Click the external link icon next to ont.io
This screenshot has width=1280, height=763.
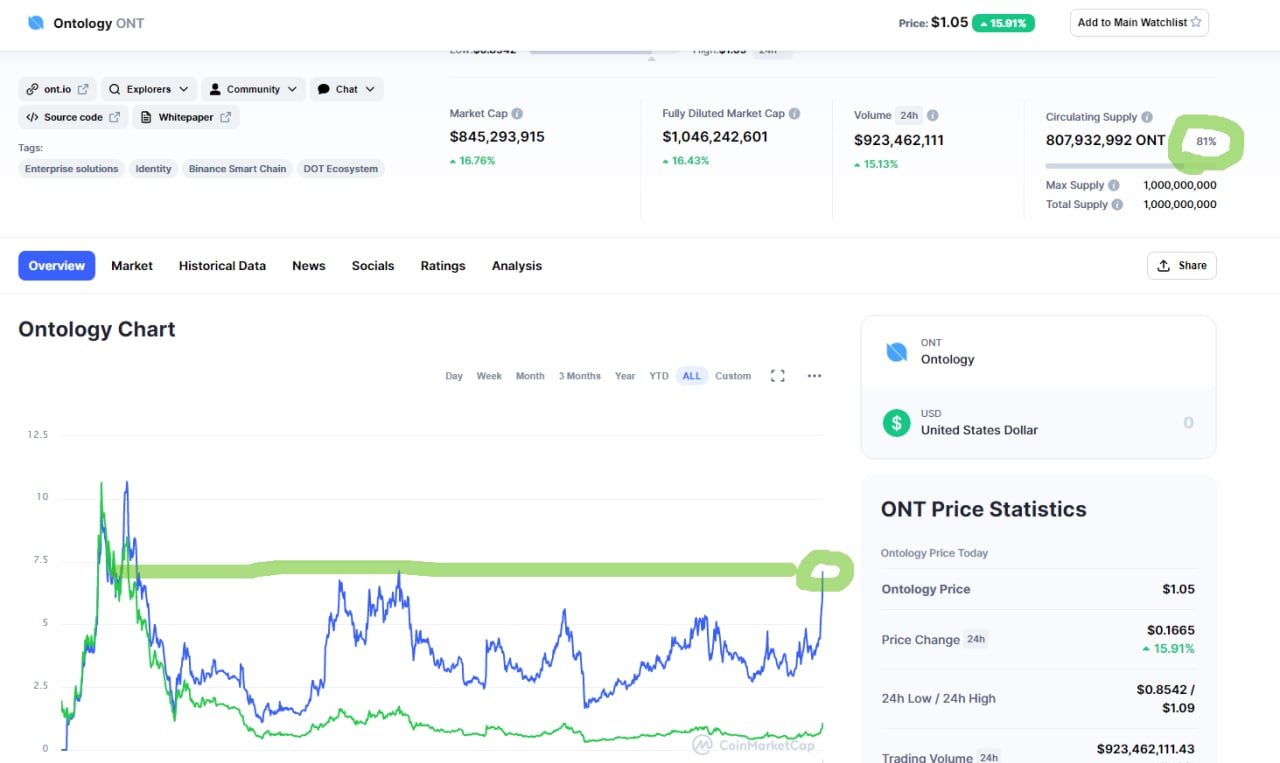click(83, 89)
